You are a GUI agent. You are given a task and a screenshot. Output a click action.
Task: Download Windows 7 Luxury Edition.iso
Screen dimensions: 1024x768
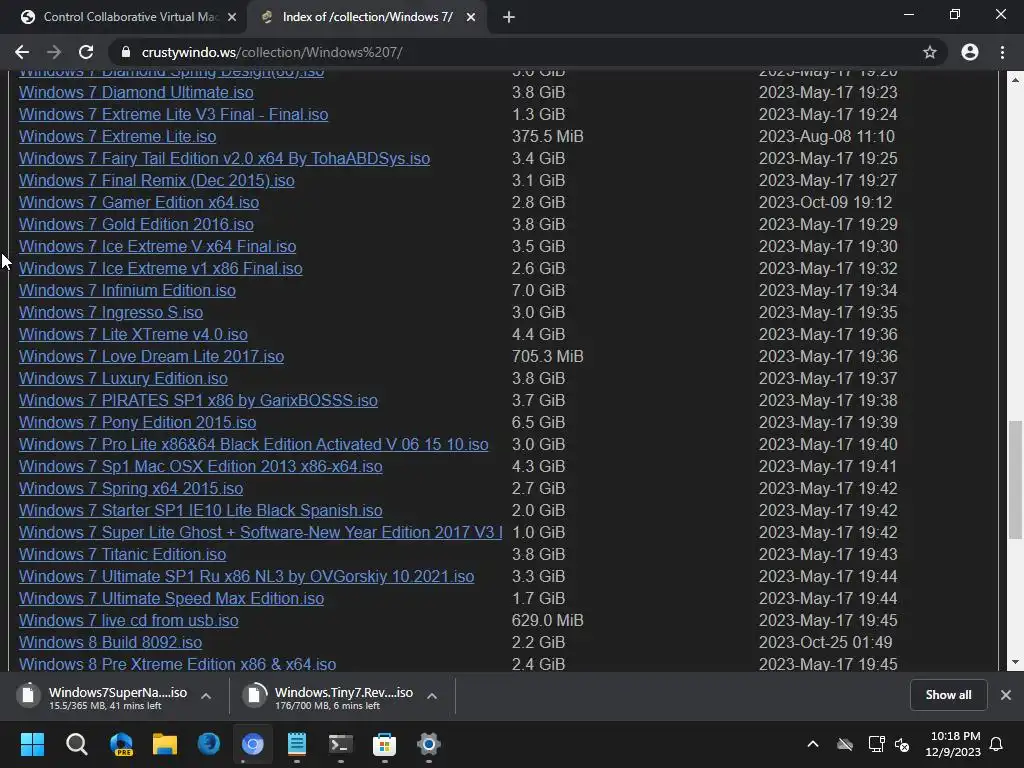click(123, 379)
